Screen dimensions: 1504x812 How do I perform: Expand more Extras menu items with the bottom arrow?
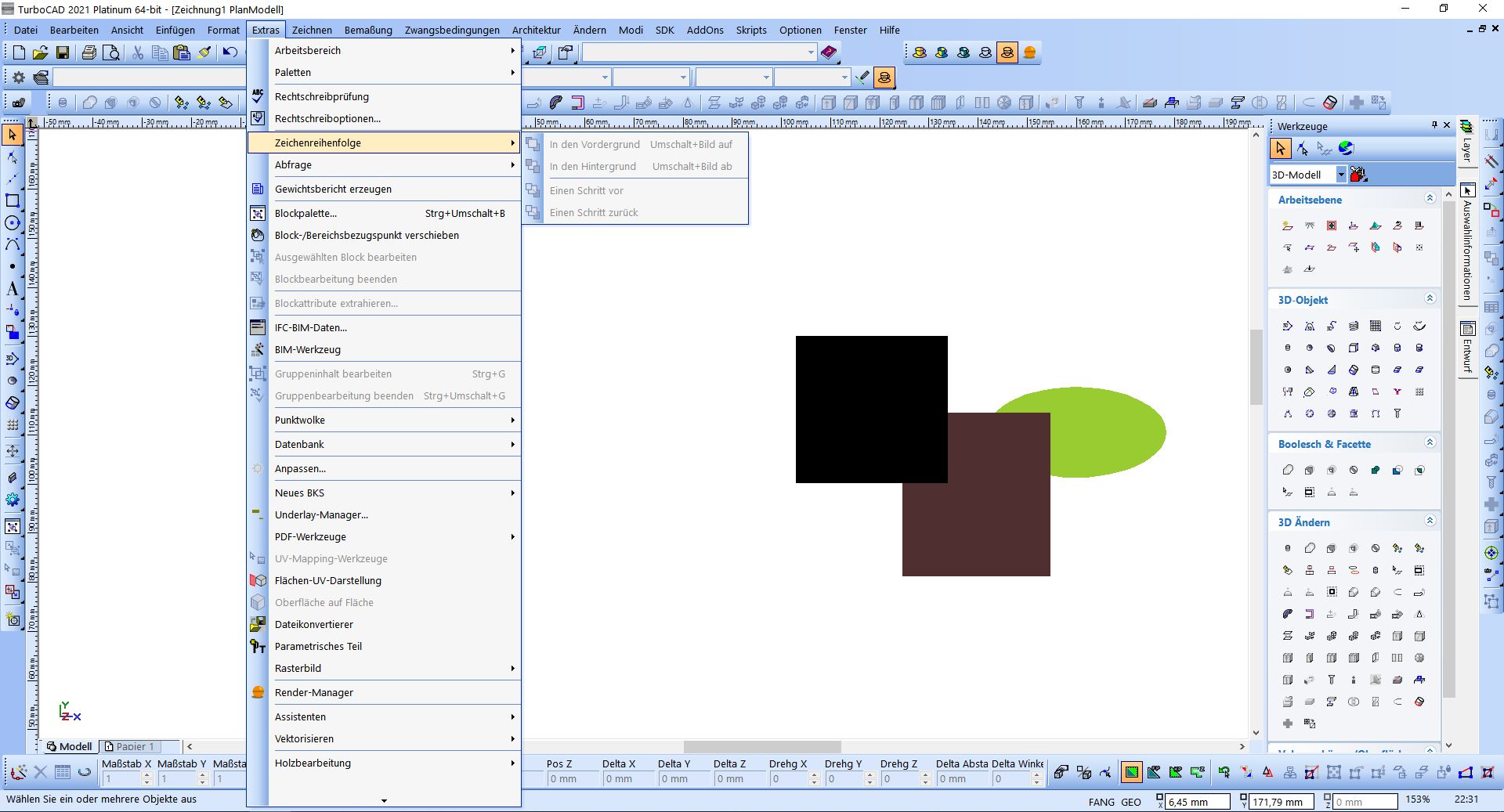[384, 800]
